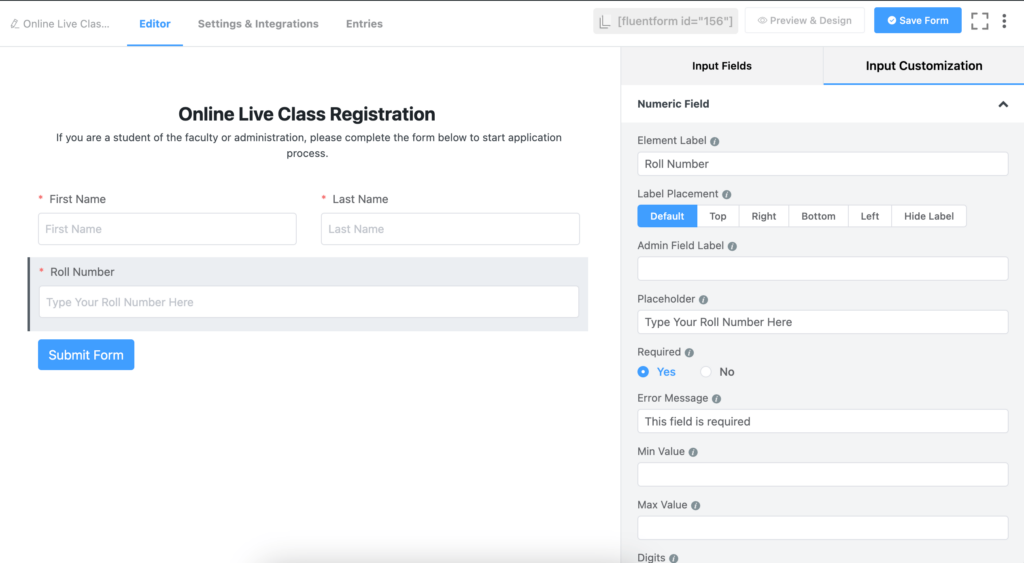Image resolution: width=1024 pixels, height=563 pixels.
Task: Click the pencil icon beside form title
Action: tap(14, 24)
